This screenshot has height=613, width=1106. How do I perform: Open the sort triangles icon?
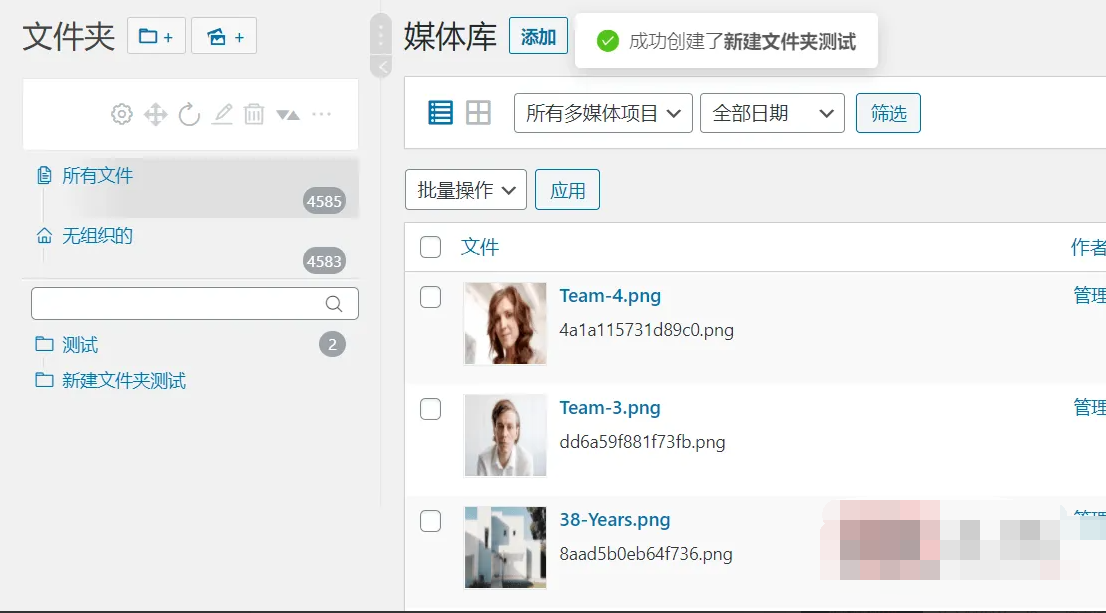coord(288,114)
